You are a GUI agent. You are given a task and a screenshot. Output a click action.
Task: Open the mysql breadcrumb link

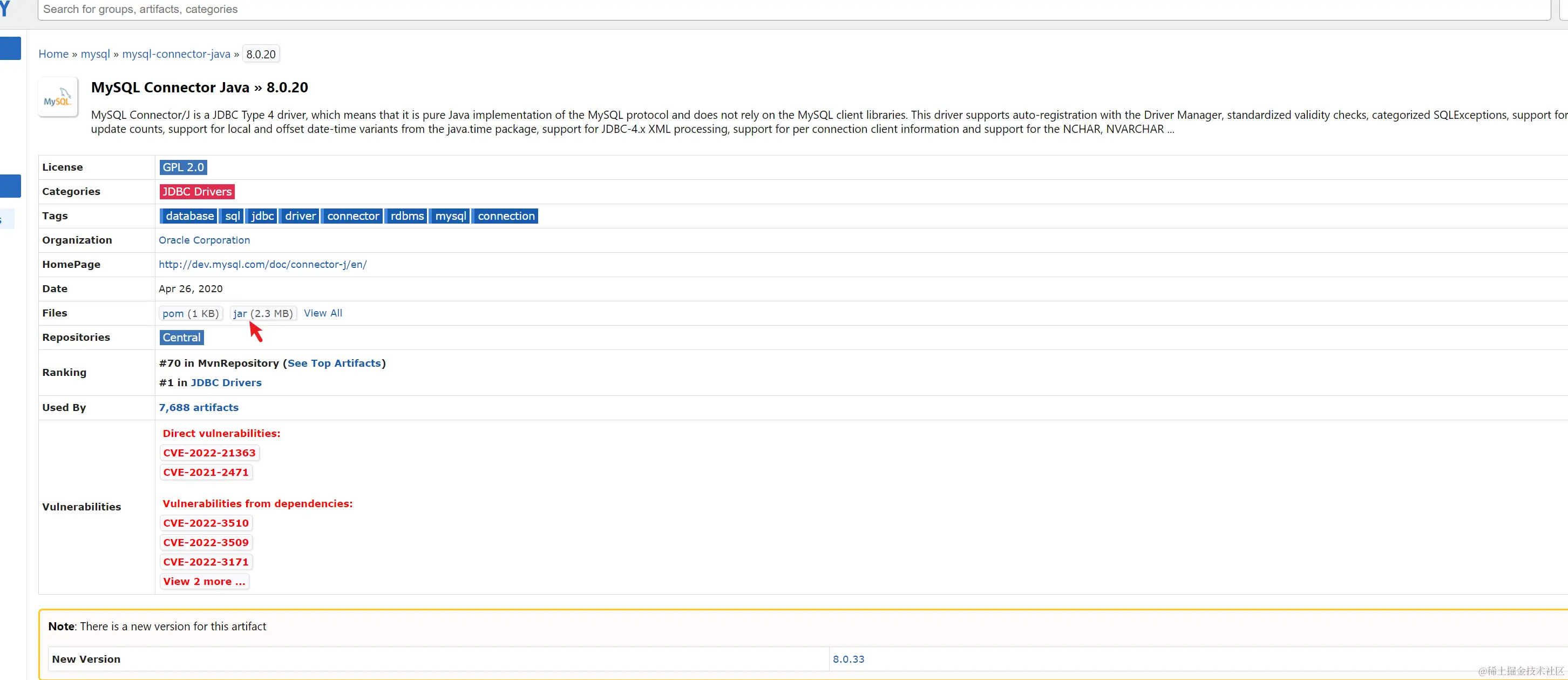point(96,54)
